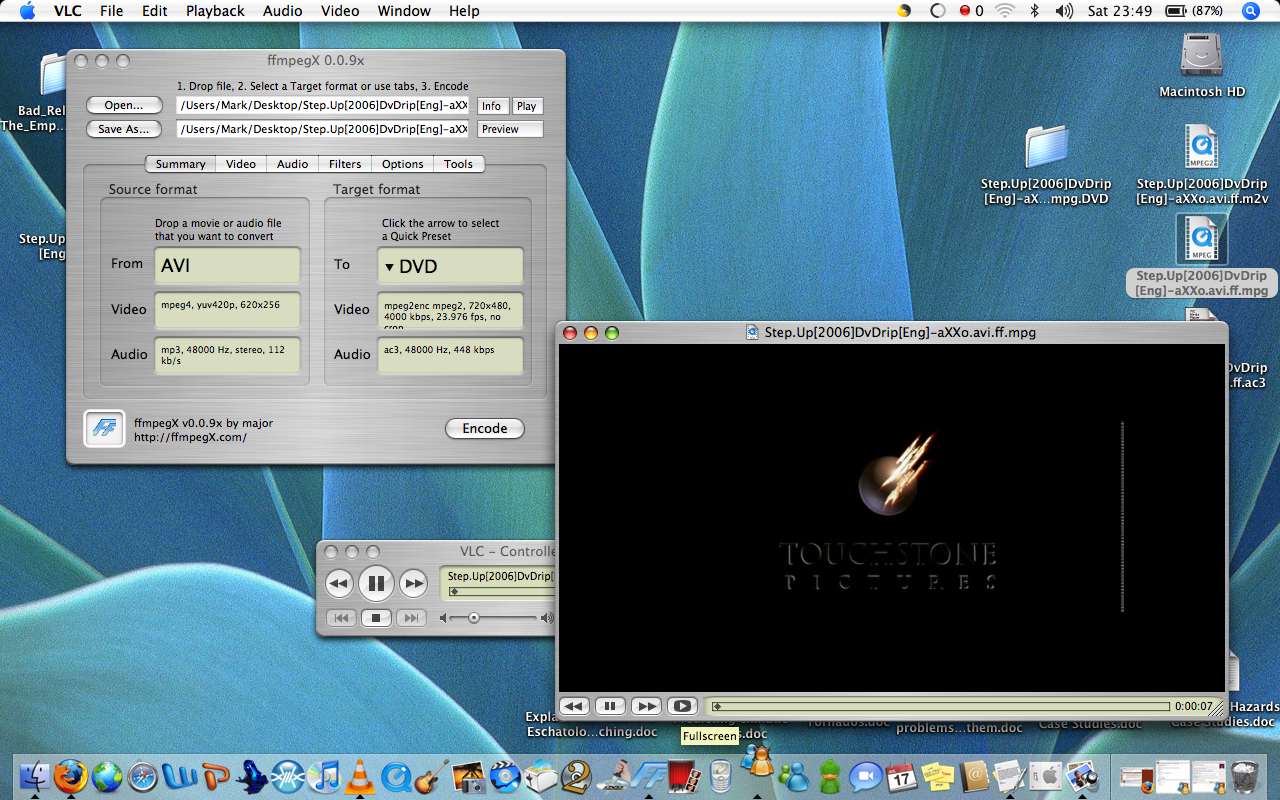Skip to next item in VLC Controller
Screen dimensions: 1280x800
pyautogui.click(x=411, y=618)
